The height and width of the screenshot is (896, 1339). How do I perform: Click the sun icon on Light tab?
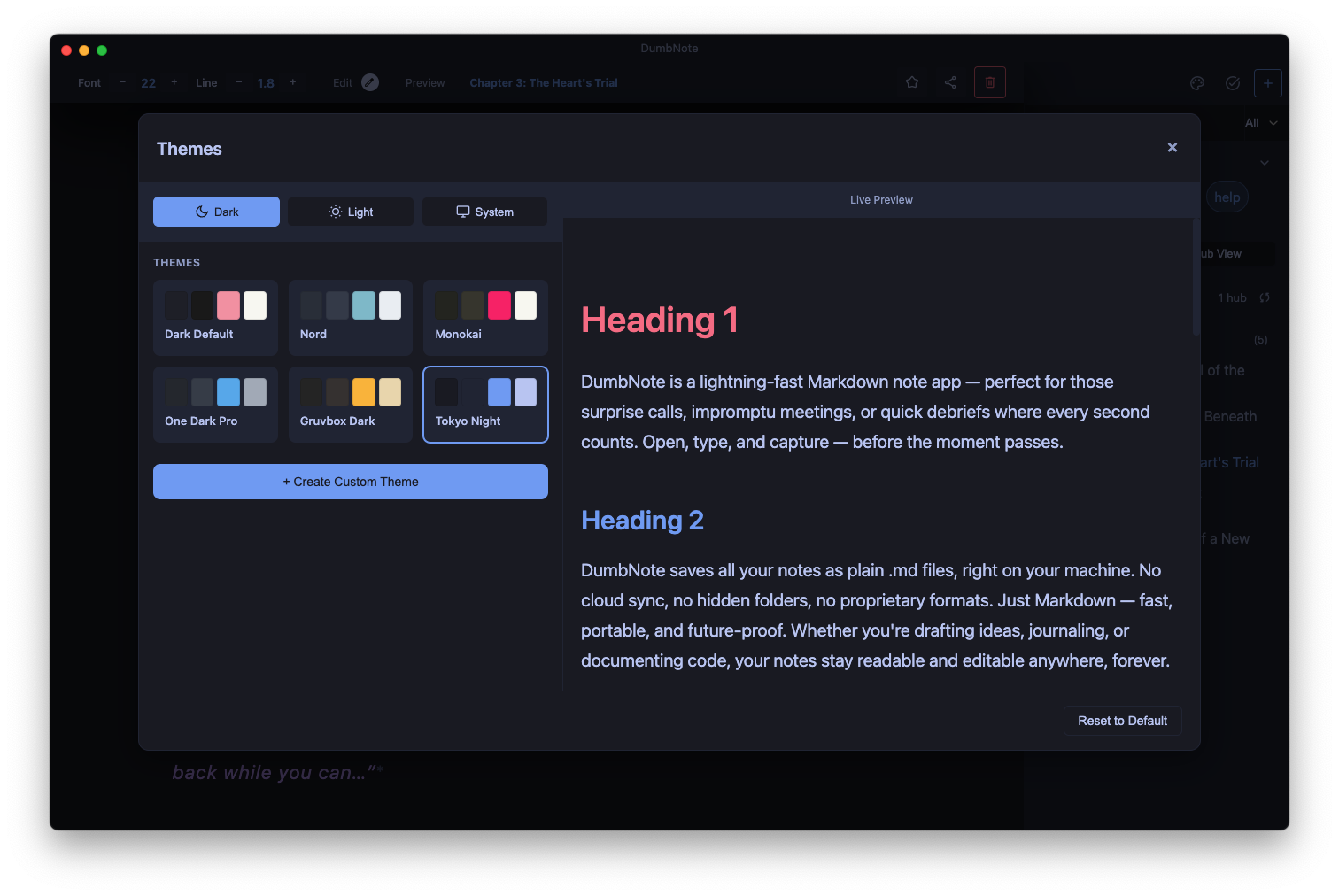(x=336, y=212)
